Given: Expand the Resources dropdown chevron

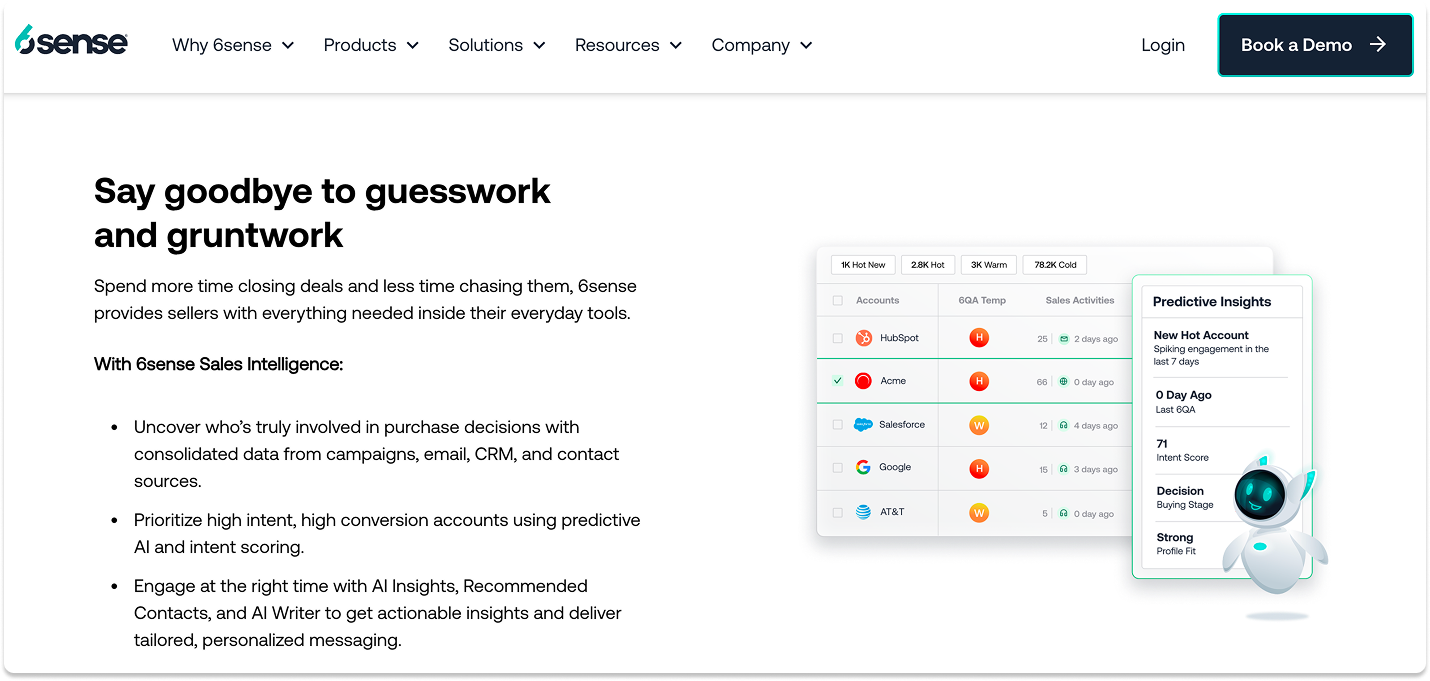Looking at the screenshot, I should [675, 46].
